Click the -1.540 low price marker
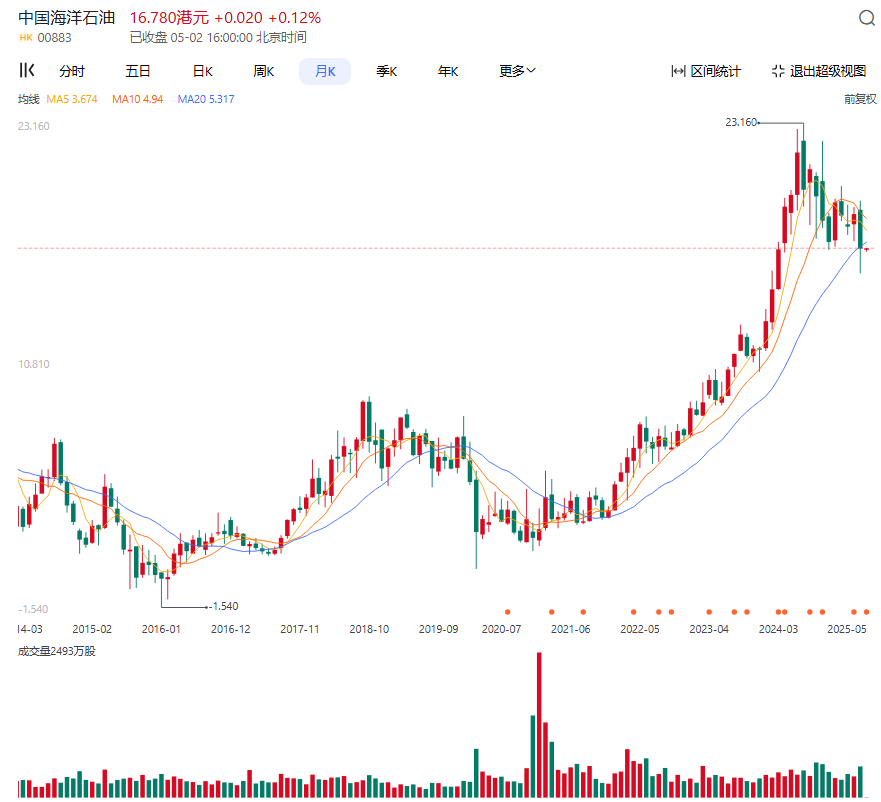Viewport: 881px width, 802px height. pos(224,606)
